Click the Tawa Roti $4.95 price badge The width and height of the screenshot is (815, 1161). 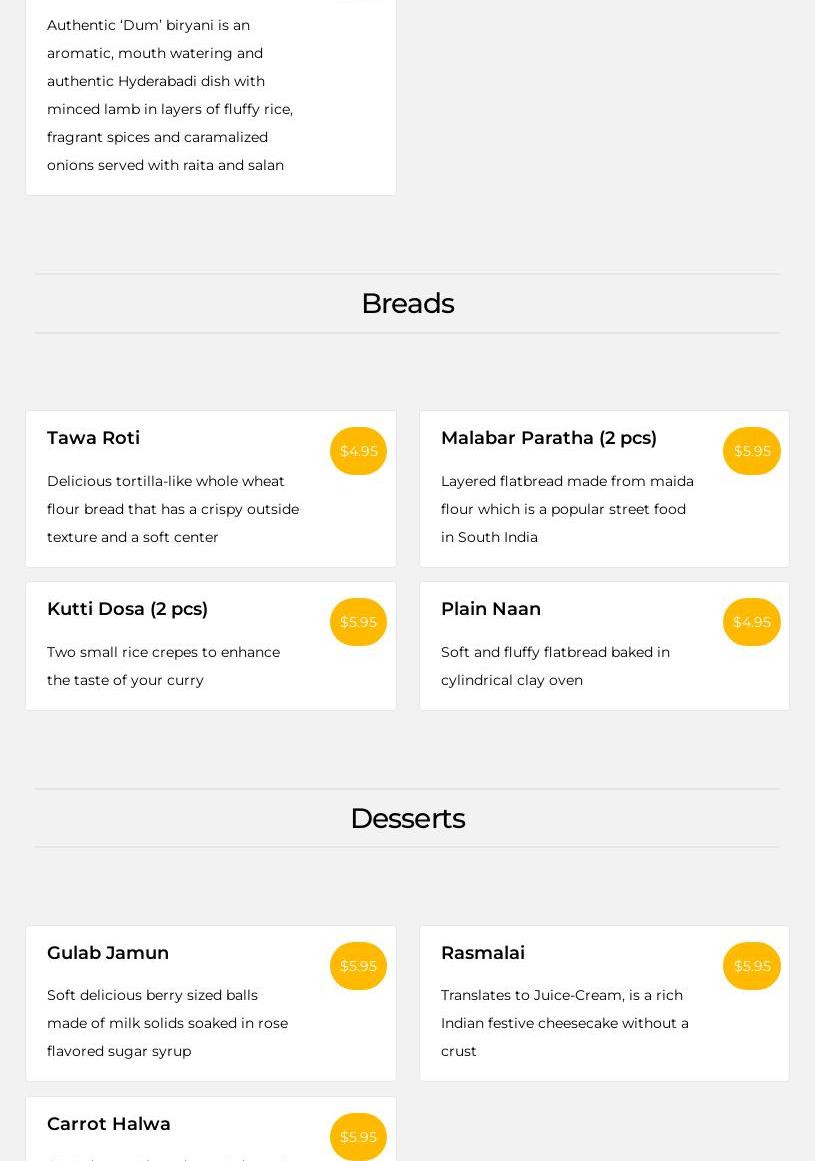358,451
